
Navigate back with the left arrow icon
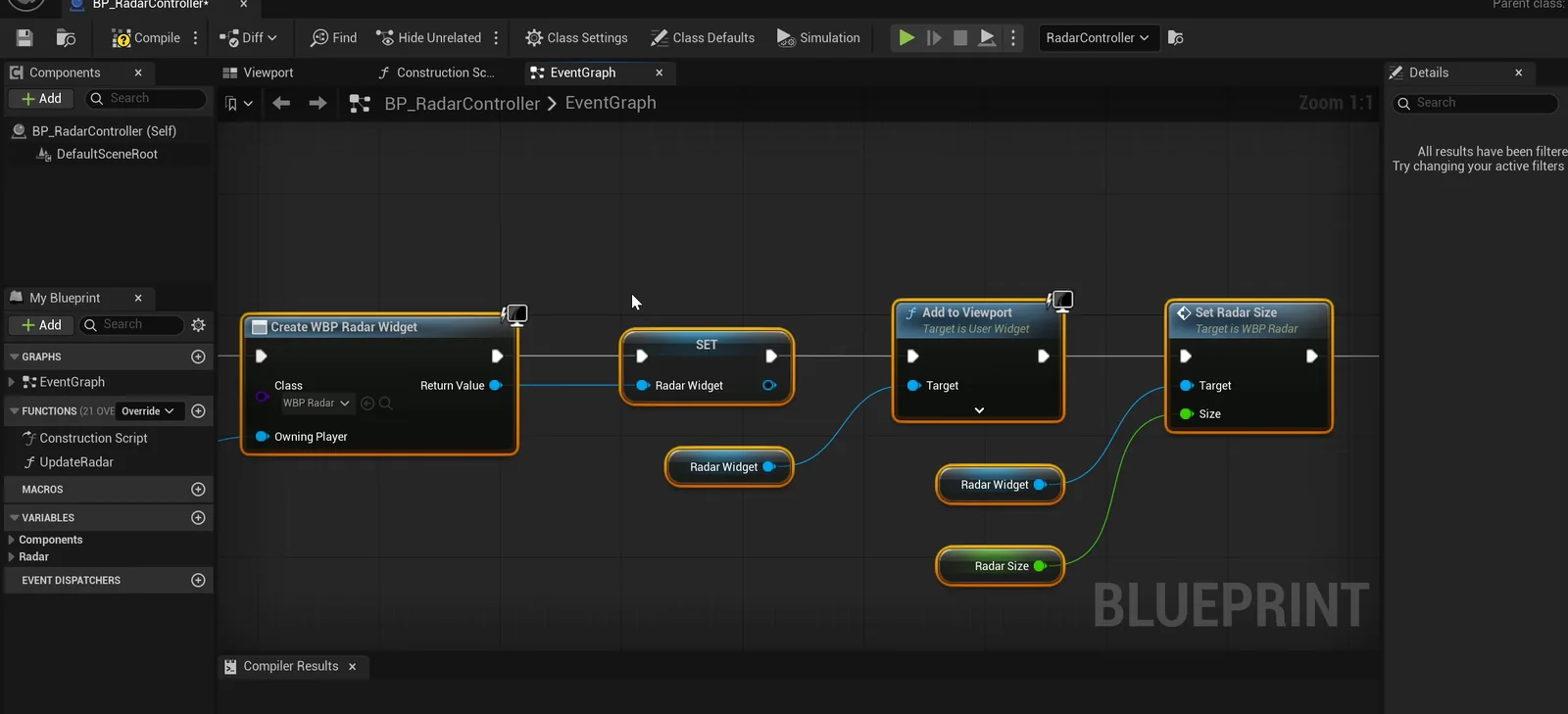pos(281,103)
